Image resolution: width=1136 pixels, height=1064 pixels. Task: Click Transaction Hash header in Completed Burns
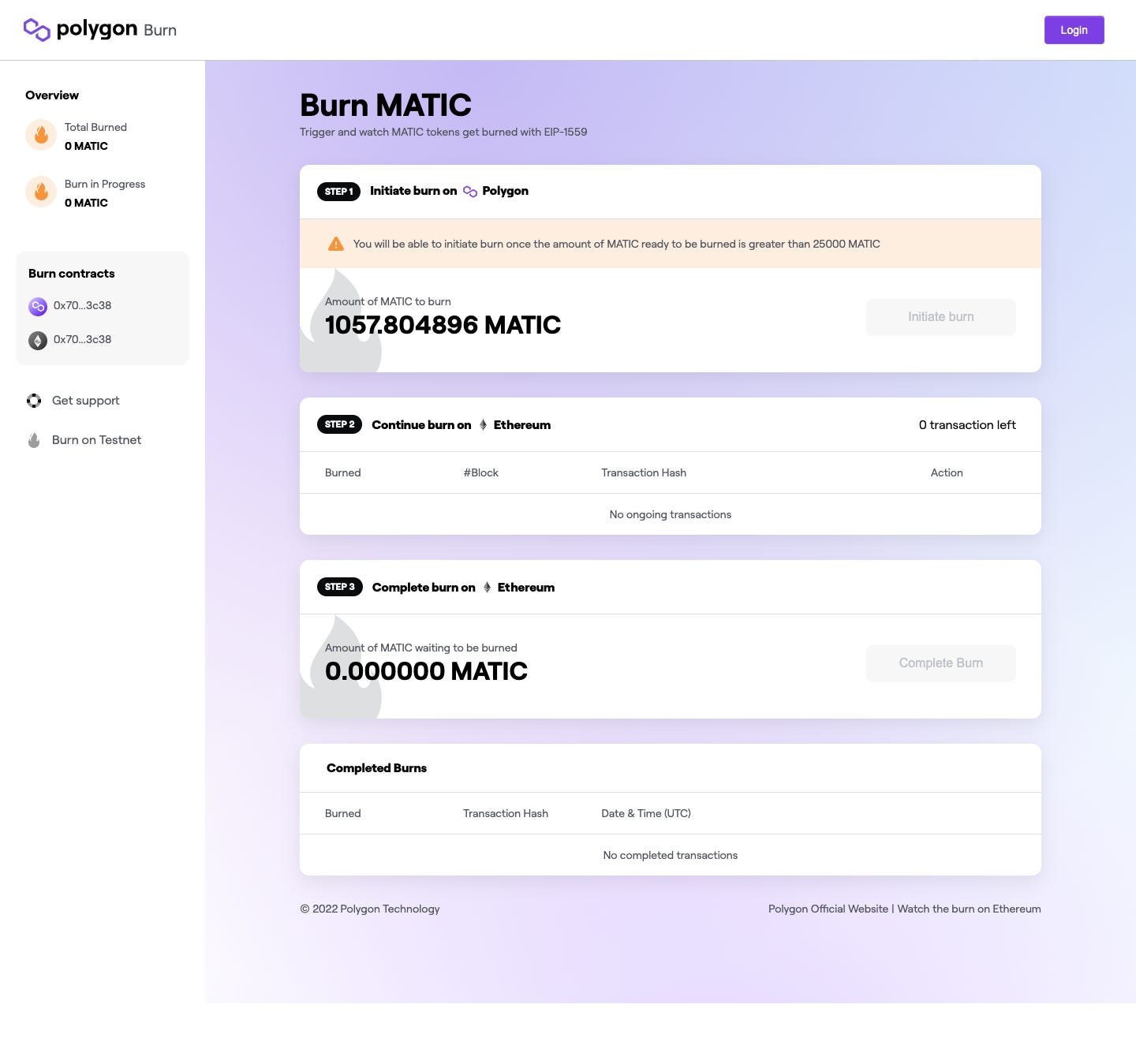pos(506,813)
